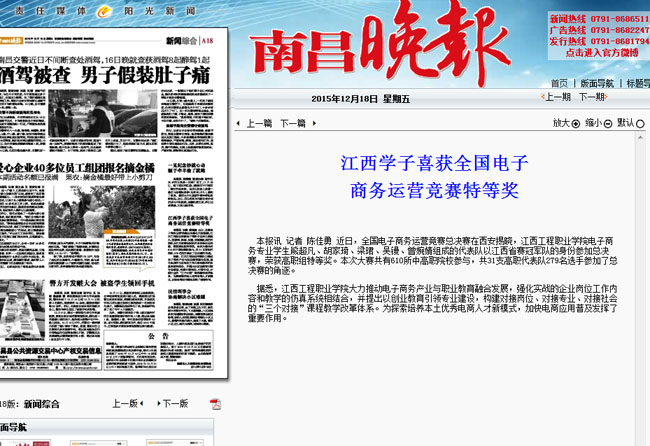Click the 新闻综合 A18 page header label
Image resolution: width=650 pixels, height=446 pixels.
click(189, 40)
